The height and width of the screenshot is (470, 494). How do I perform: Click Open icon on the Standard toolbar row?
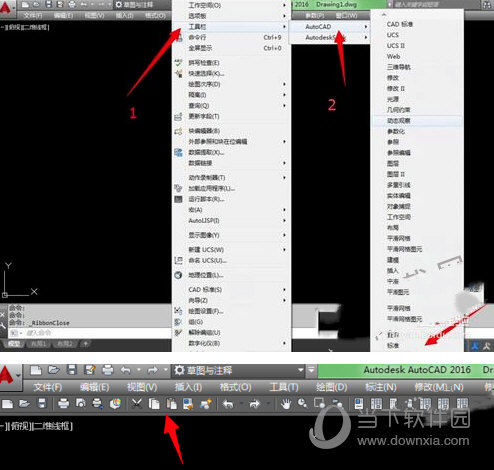tap(24, 404)
